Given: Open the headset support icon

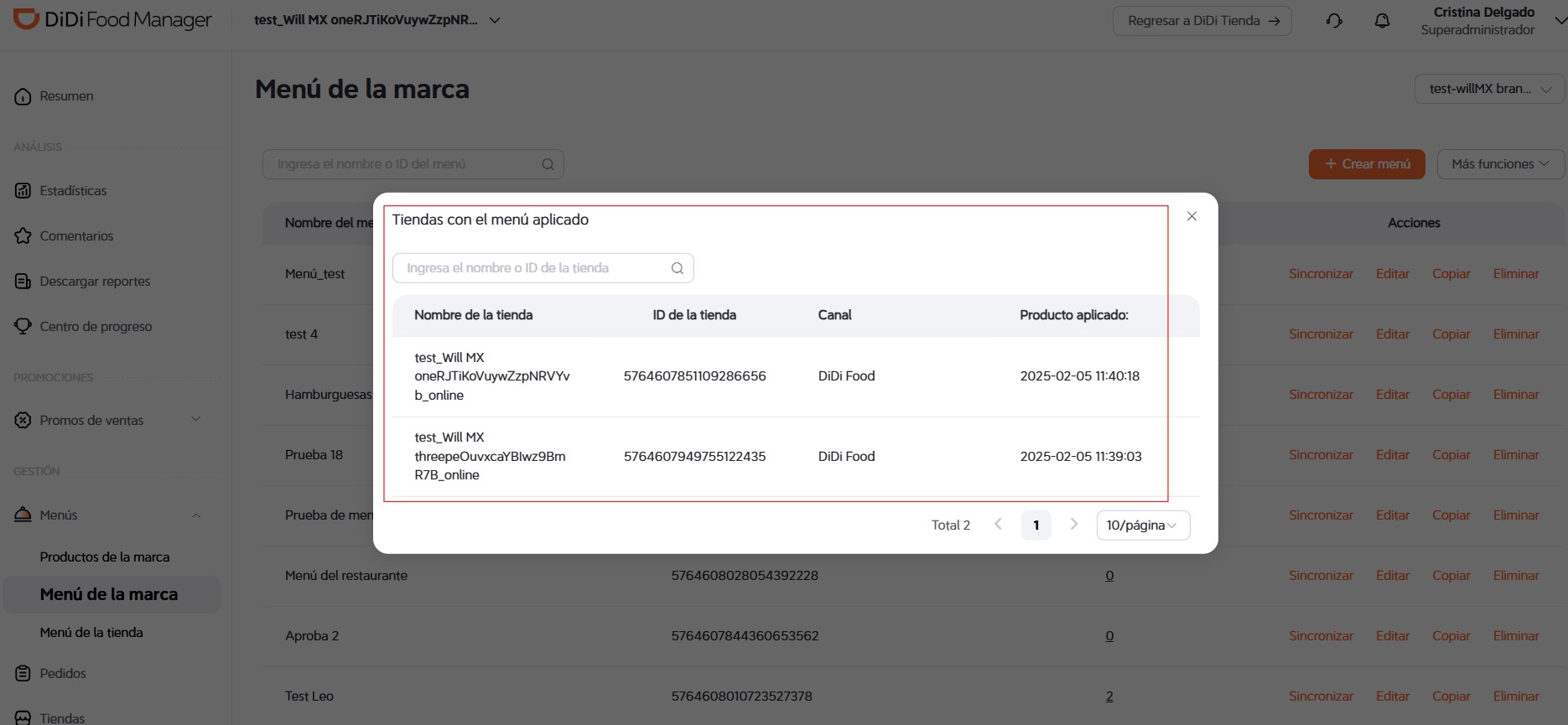Looking at the screenshot, I should coord(1334,21).
